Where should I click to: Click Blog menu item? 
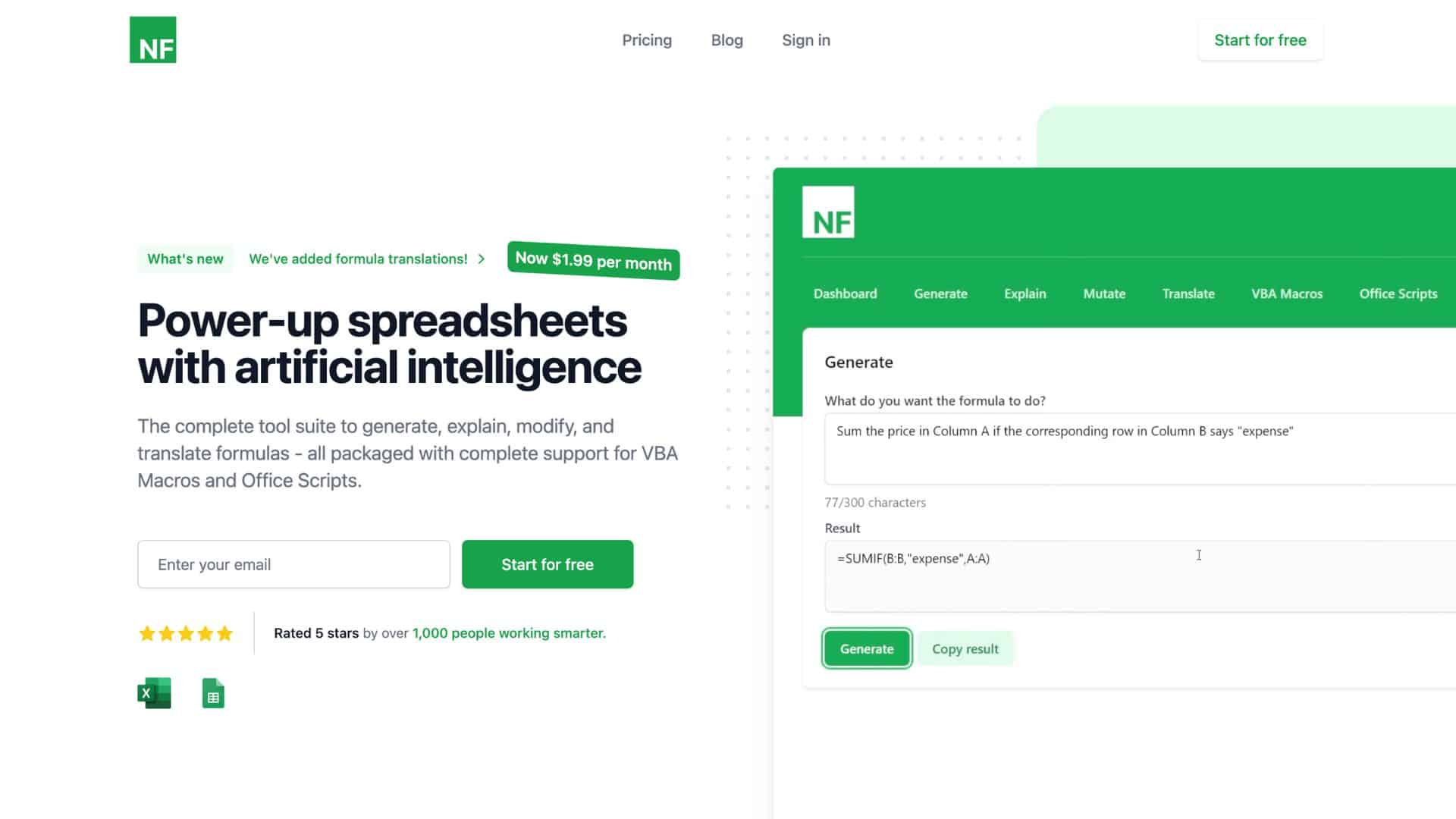pyautogui.click(x=727, y=40)
